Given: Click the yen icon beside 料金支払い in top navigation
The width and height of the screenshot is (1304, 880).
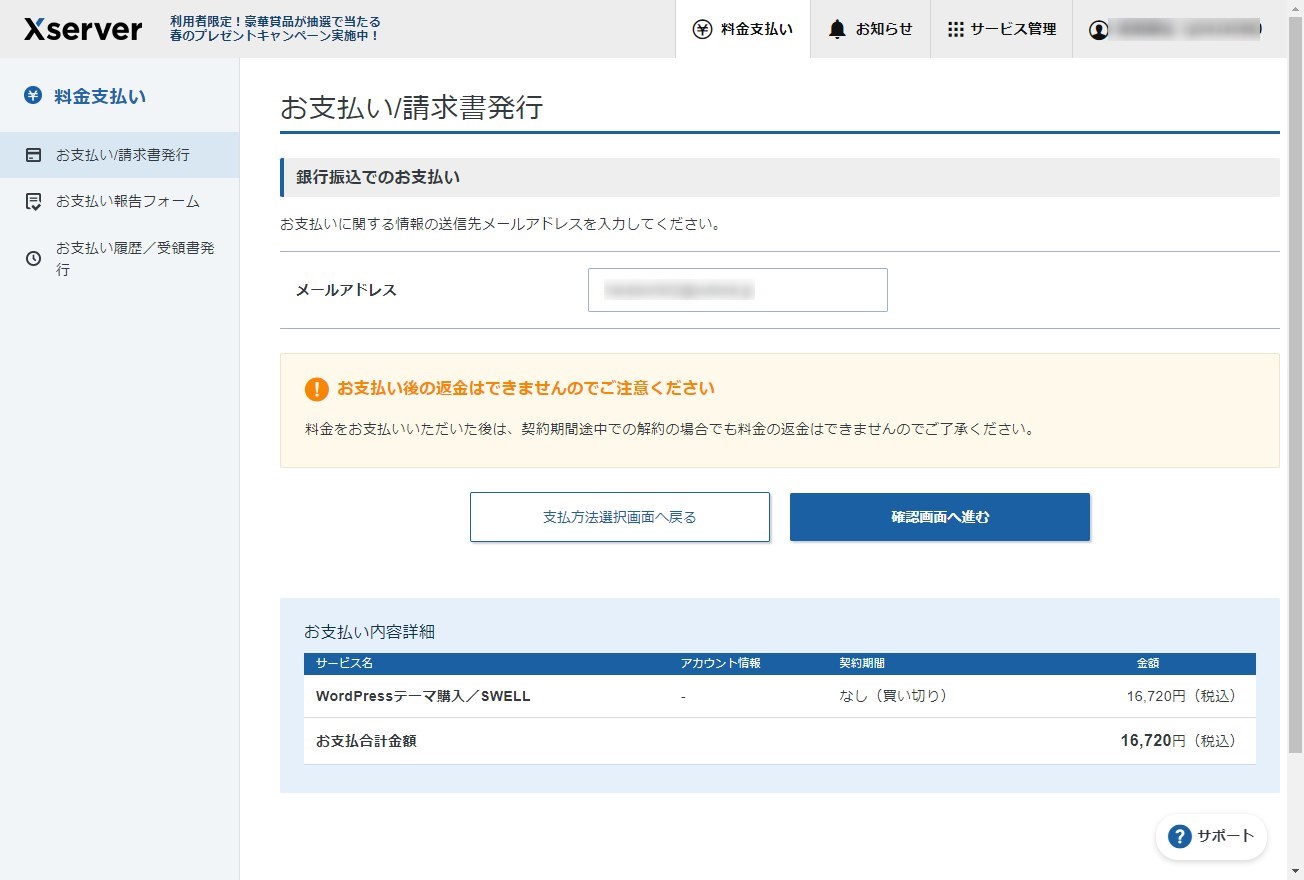Looking at the screenshot, I should [700, 29].
